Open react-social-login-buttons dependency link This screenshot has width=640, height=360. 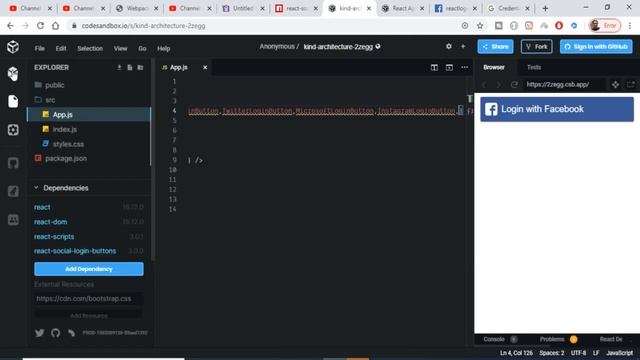75,251
